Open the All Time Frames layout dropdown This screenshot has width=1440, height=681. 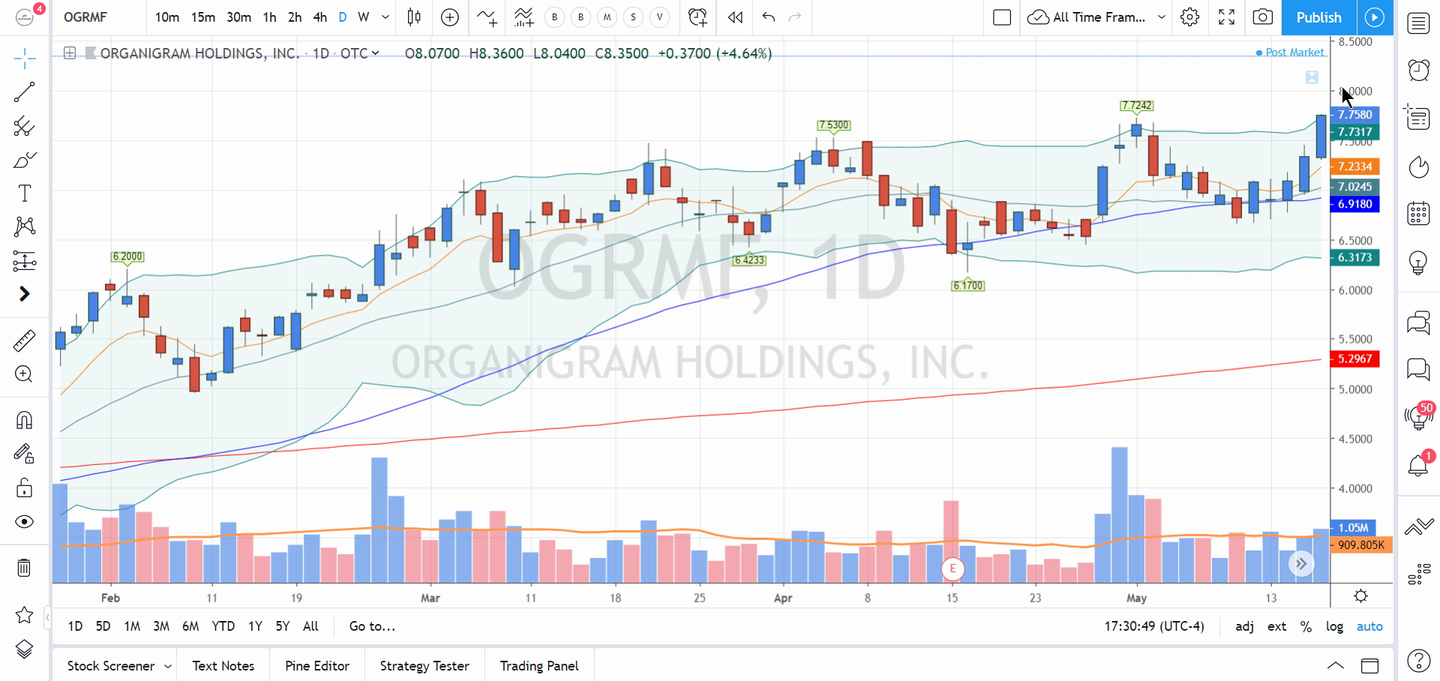[1096, 17]
